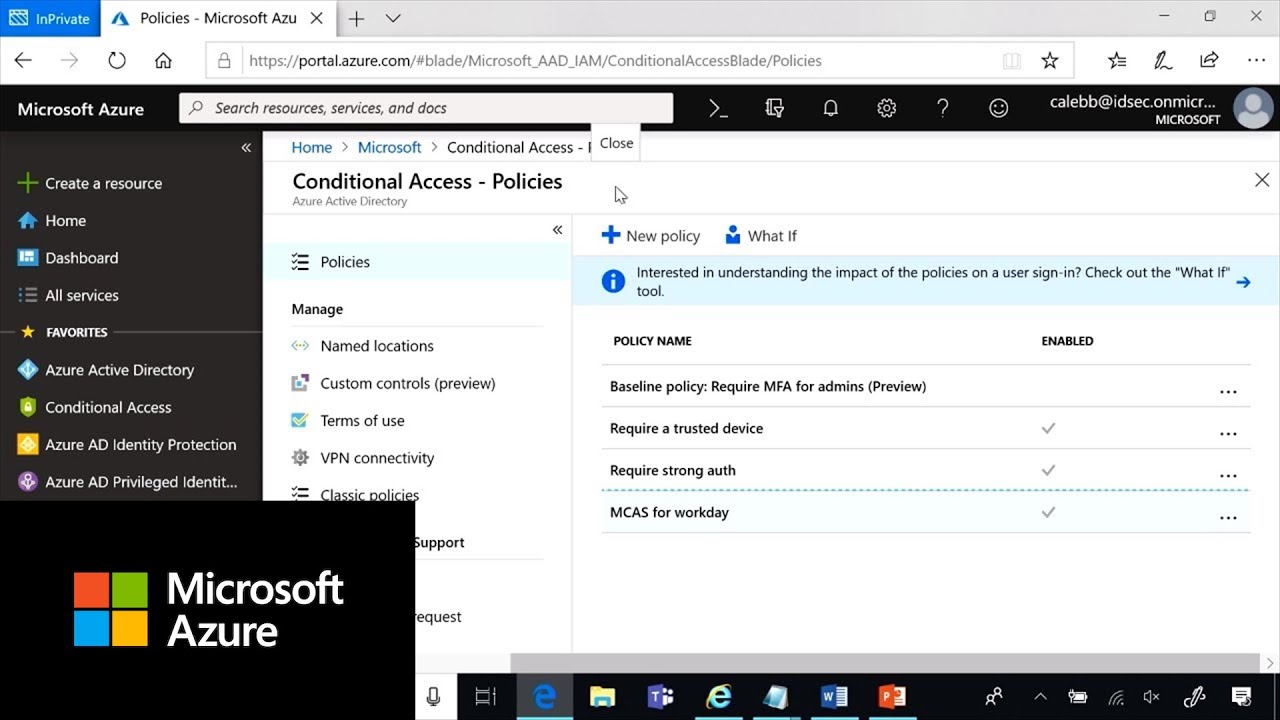
Task: Open browser Settings and more menu
Action: (1256, 60)
